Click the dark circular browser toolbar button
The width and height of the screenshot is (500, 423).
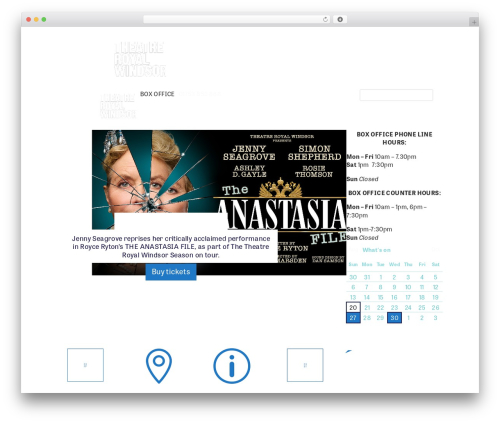click(340, 20)
